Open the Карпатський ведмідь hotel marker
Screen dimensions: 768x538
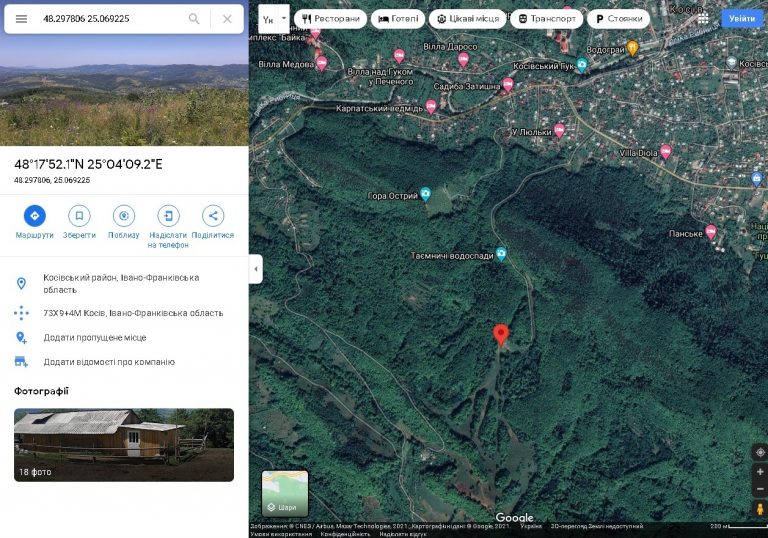(431, 106)
